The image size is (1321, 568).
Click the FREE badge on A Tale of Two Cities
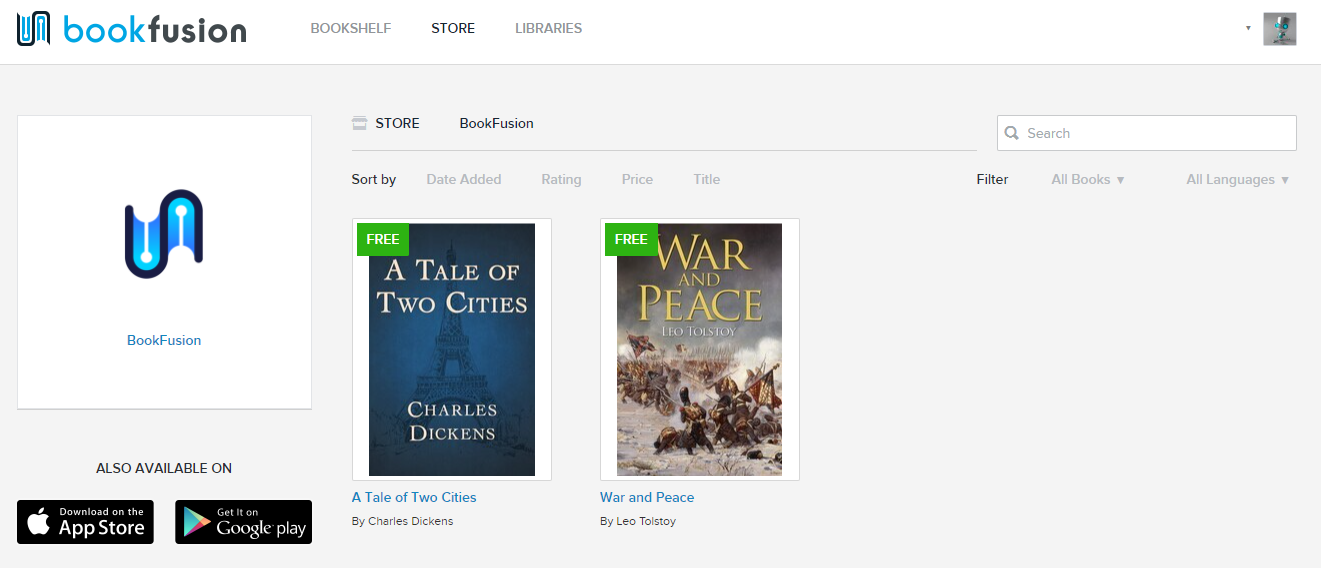[x=383, y=239]
